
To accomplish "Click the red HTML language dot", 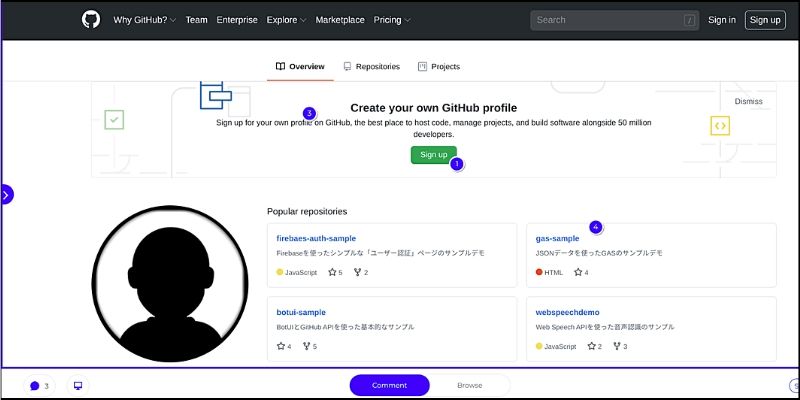I will coord(539,272).
